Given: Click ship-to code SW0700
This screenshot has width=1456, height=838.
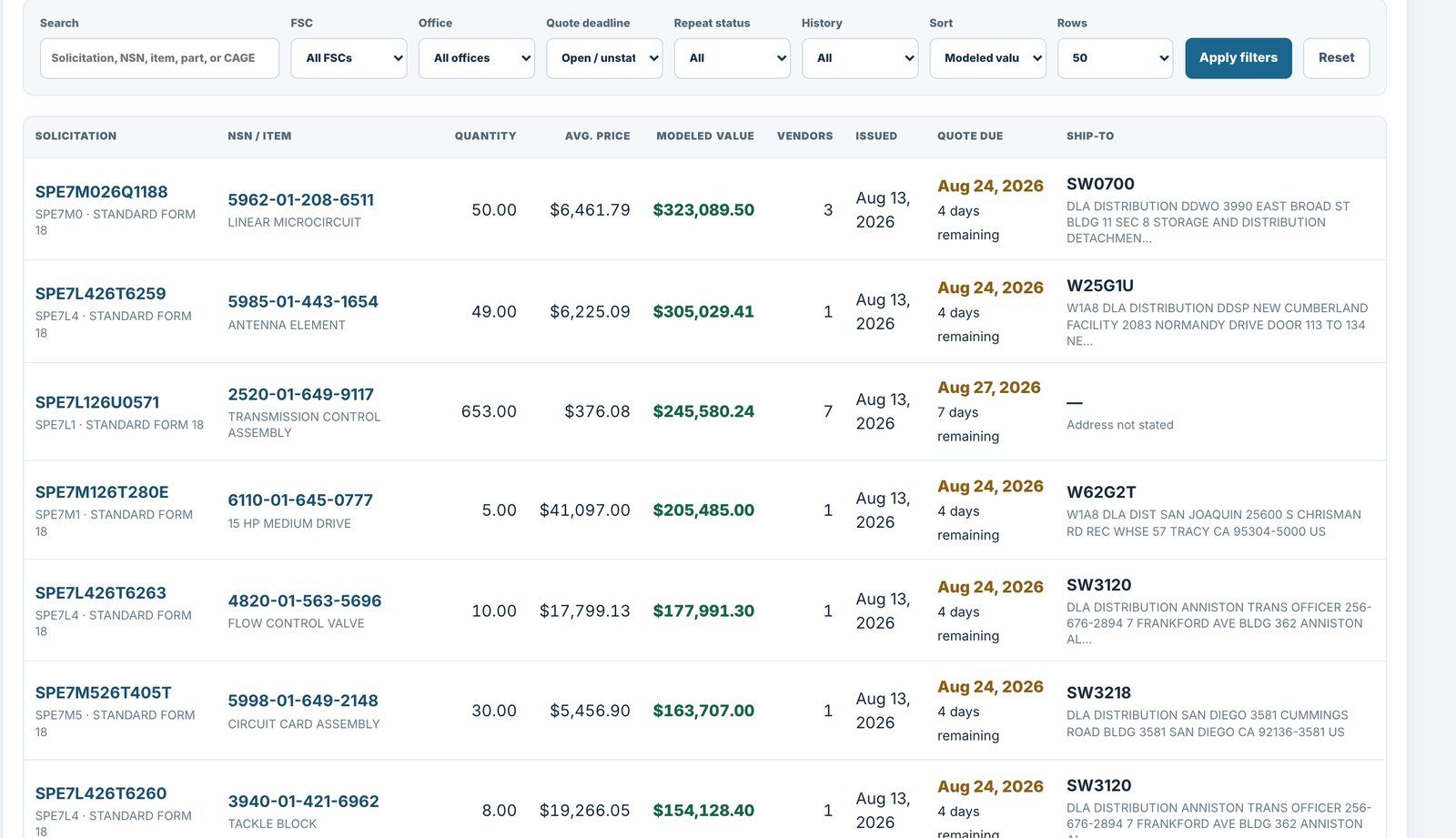Looking at the screenshot, I should tap(1100, 185).
